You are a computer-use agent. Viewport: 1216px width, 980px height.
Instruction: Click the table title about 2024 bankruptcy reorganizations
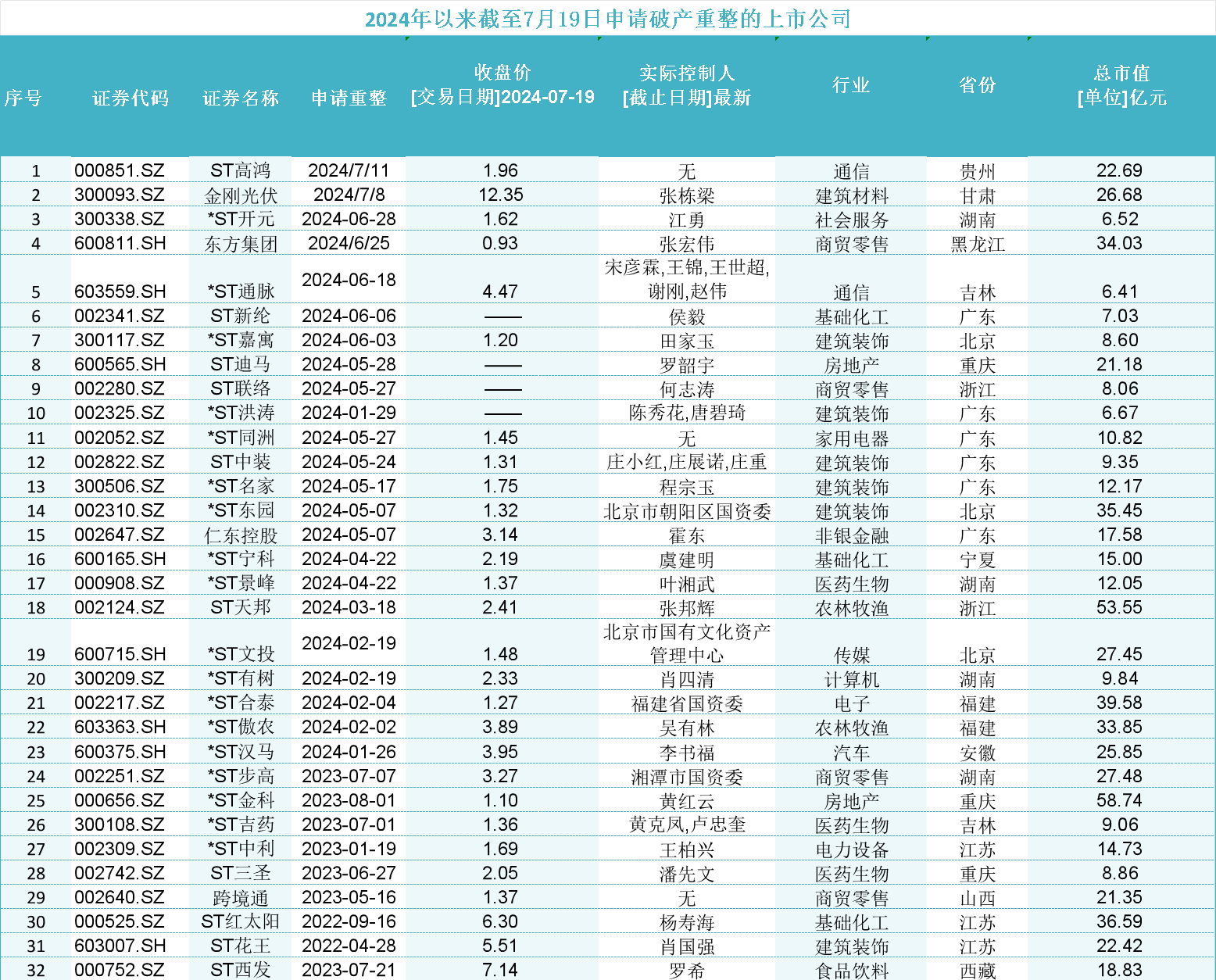tap(608, 19)
